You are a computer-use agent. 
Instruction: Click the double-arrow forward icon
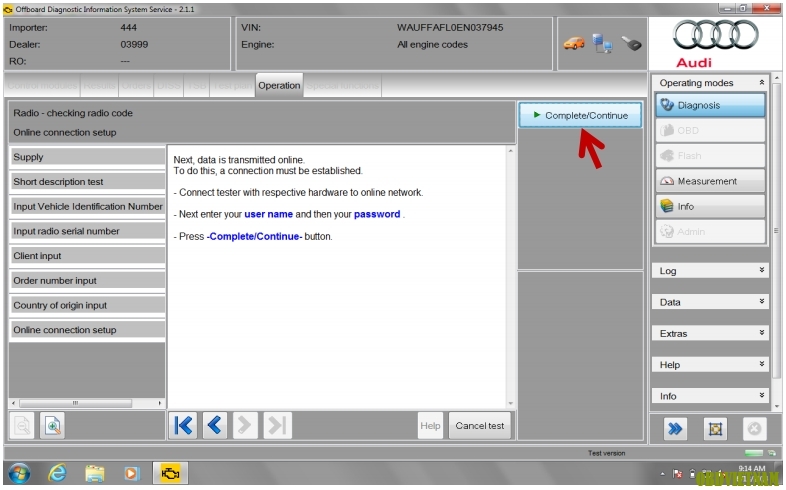pos(675,429)
